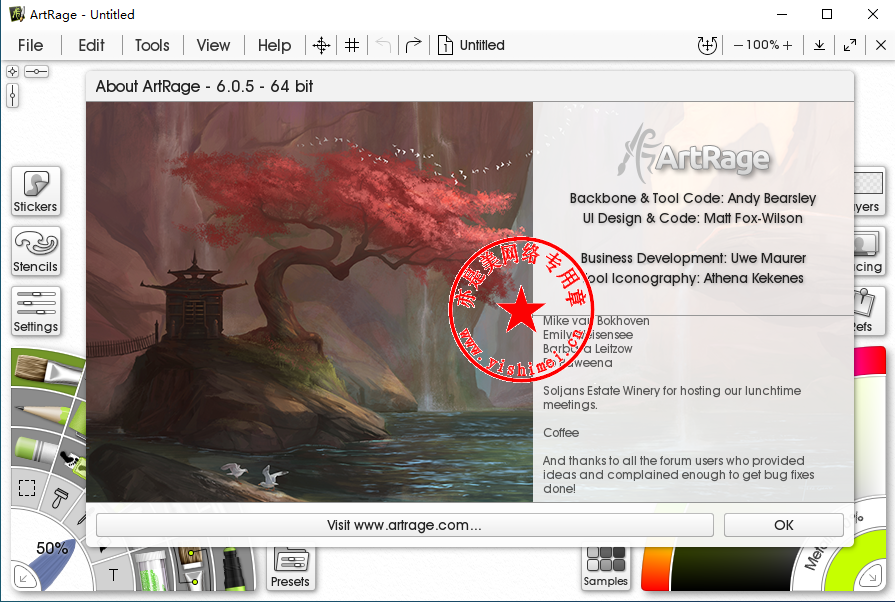
Task: Click the 100% zoom value
Action: point(763,45)
